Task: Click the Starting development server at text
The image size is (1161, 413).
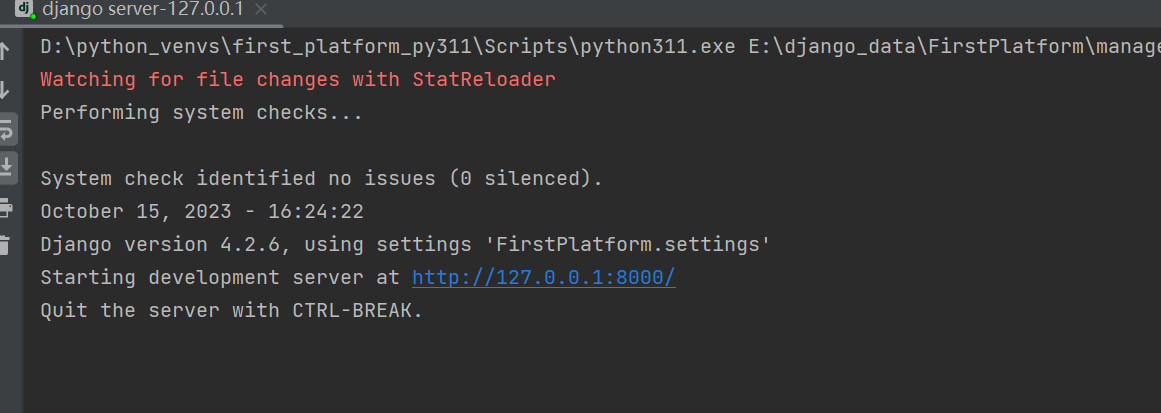Action: [x=220, y=278]
